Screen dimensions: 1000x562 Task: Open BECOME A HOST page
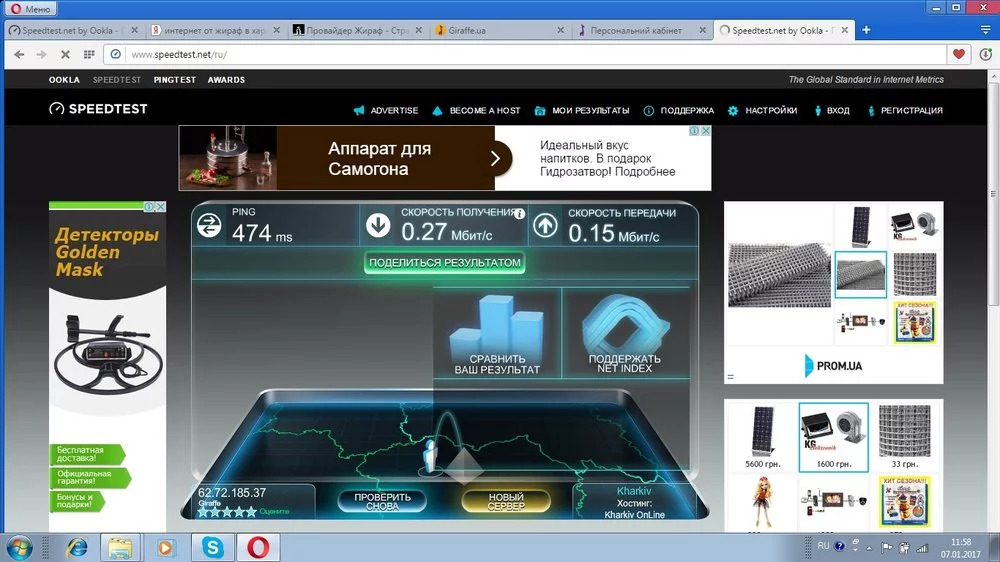coord(476,110)
